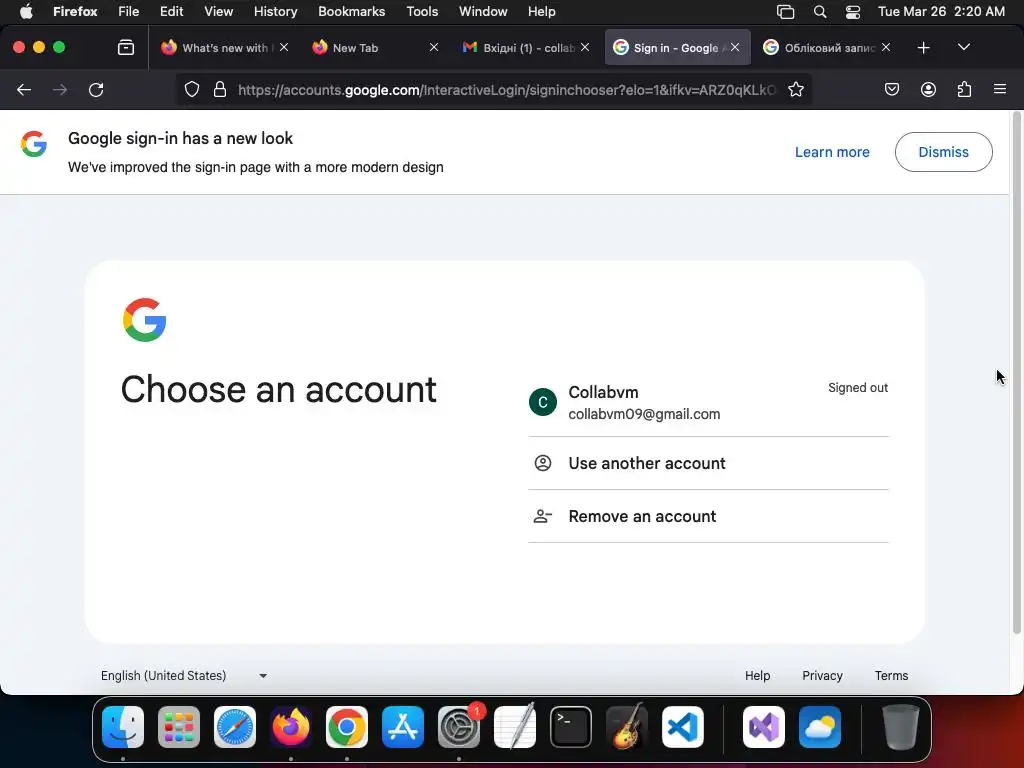Close the New Tab tab
This screenshot has width=1024, height=768.
[x=434, y=47]
